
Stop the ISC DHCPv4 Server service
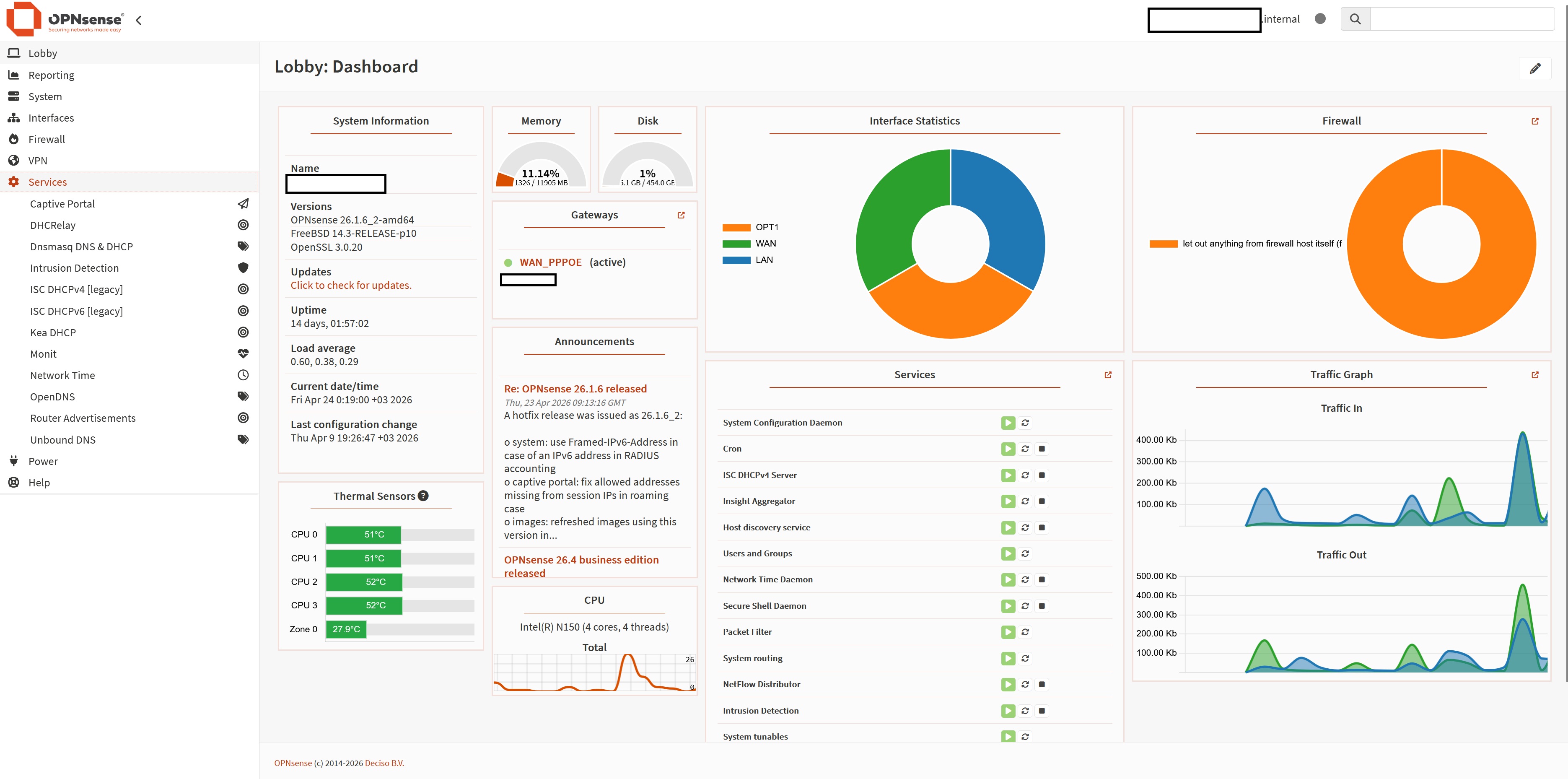[x=1042, y=475]
